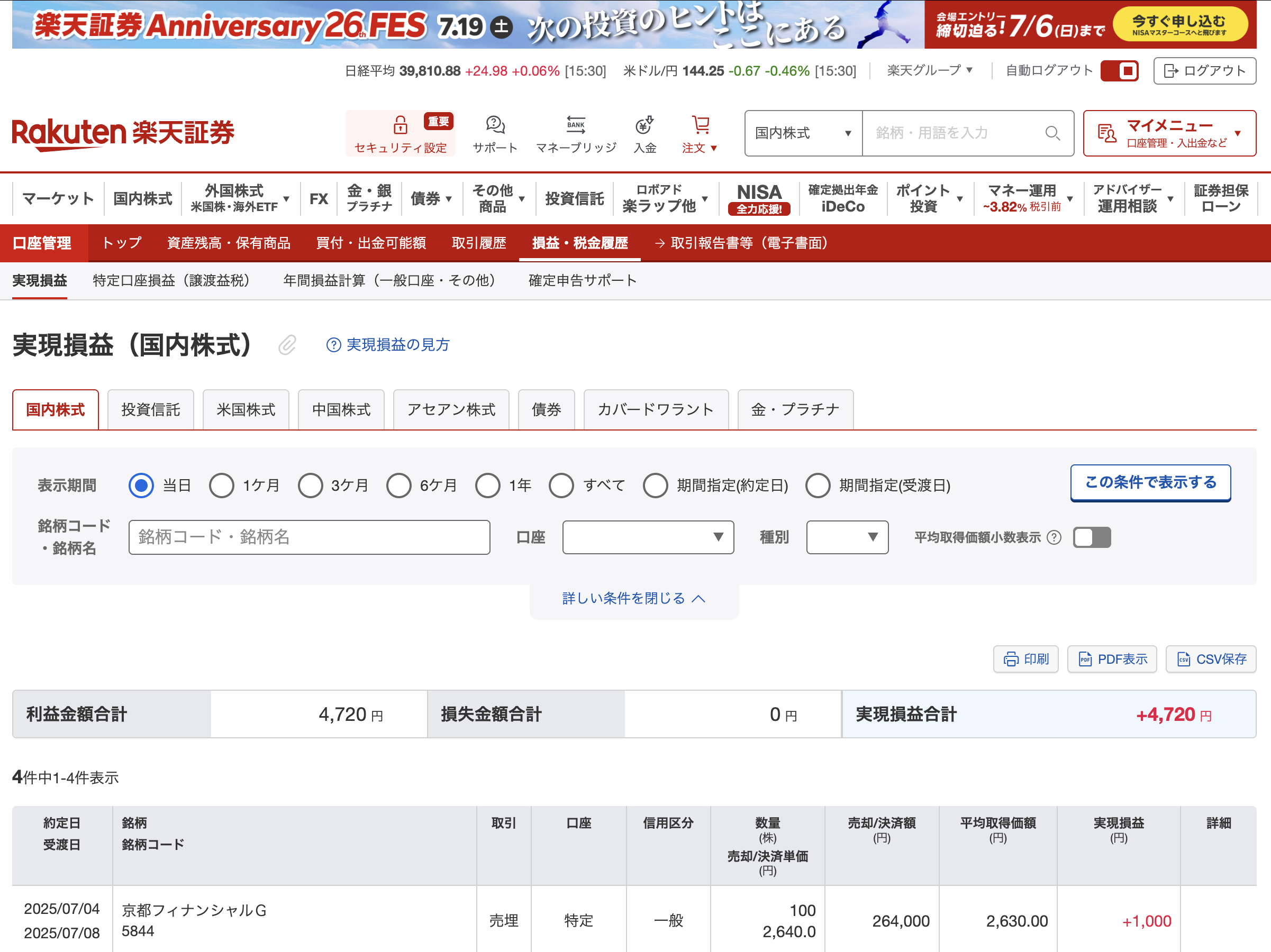
Task: Select 期間指定(受渡日) radio option
Action: pyautogui.click(x=818, y=485)
